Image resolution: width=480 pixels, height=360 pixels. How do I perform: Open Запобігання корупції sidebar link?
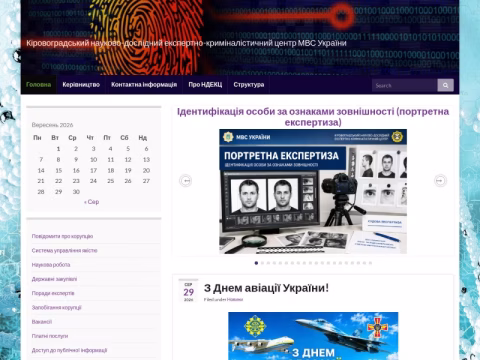click(56, 307)
